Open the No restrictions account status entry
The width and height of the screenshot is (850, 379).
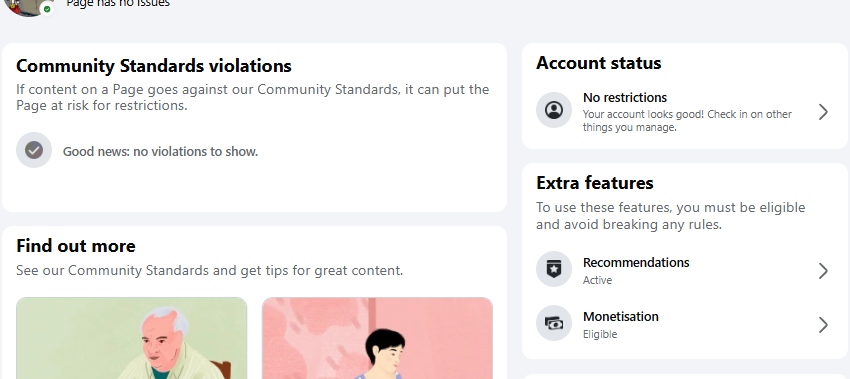pyautogui.click(x=685, y=112)
